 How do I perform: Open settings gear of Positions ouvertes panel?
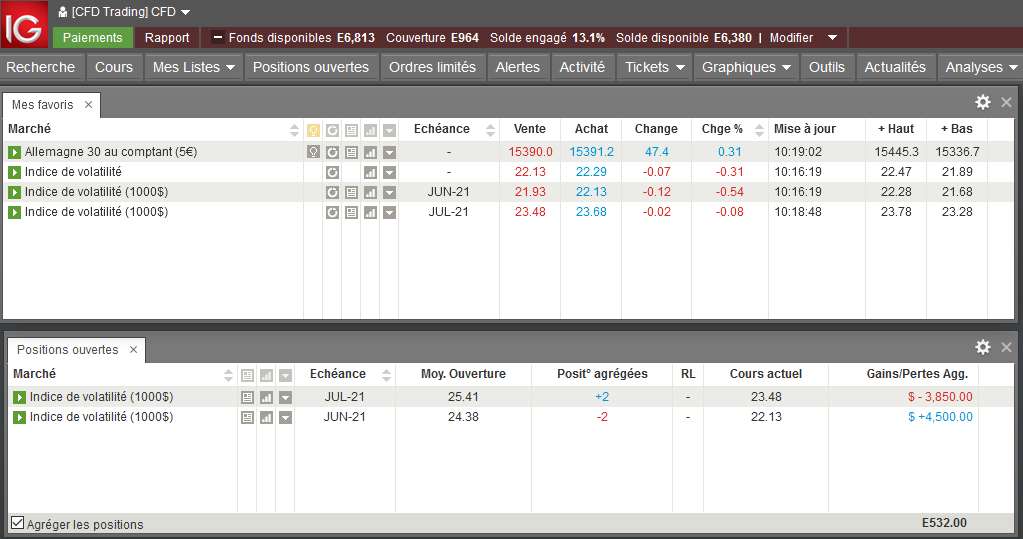coord(983,346)
